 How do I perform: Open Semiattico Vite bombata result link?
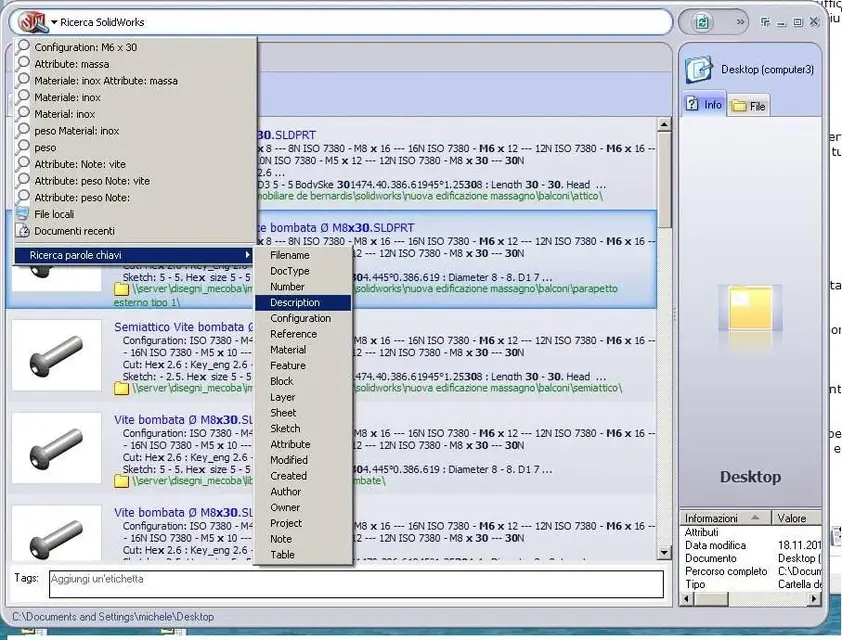[x=183, y=327]
